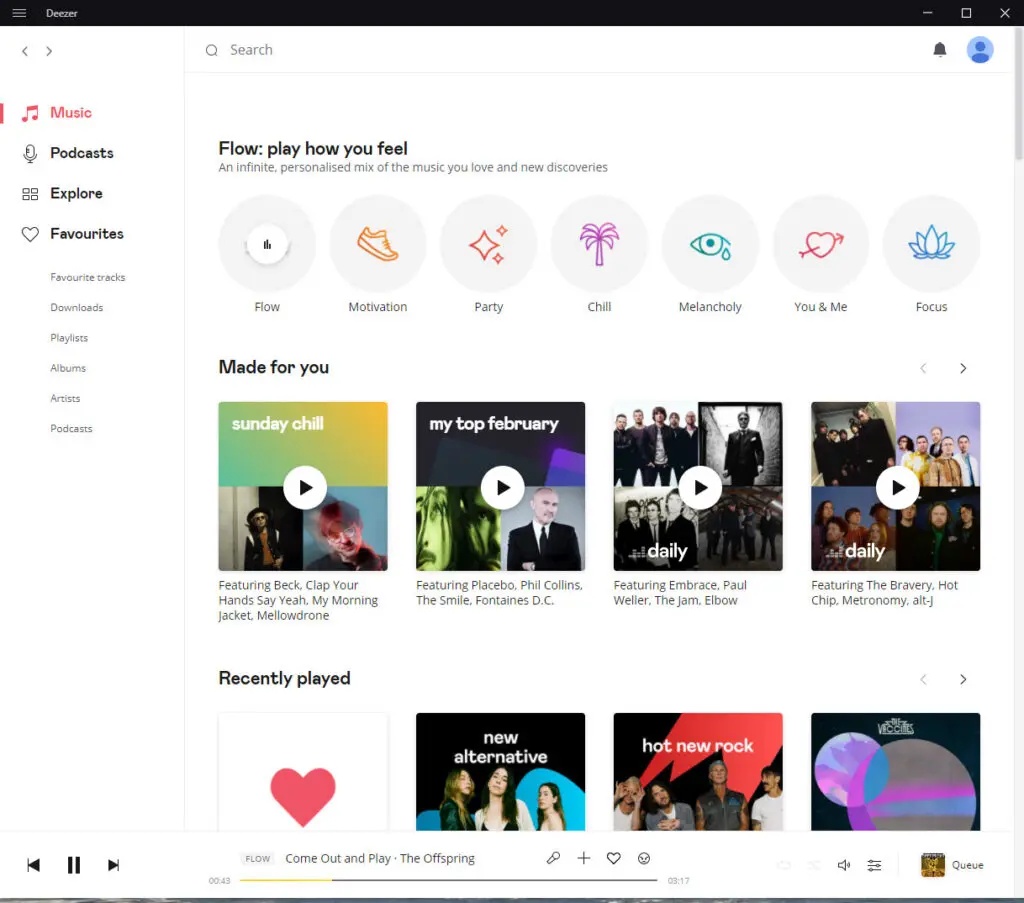Image resolution: width=1024 pixels, height=903 pixels.
Task: Go back with the left arrow
Action: [x=25, y=51]
